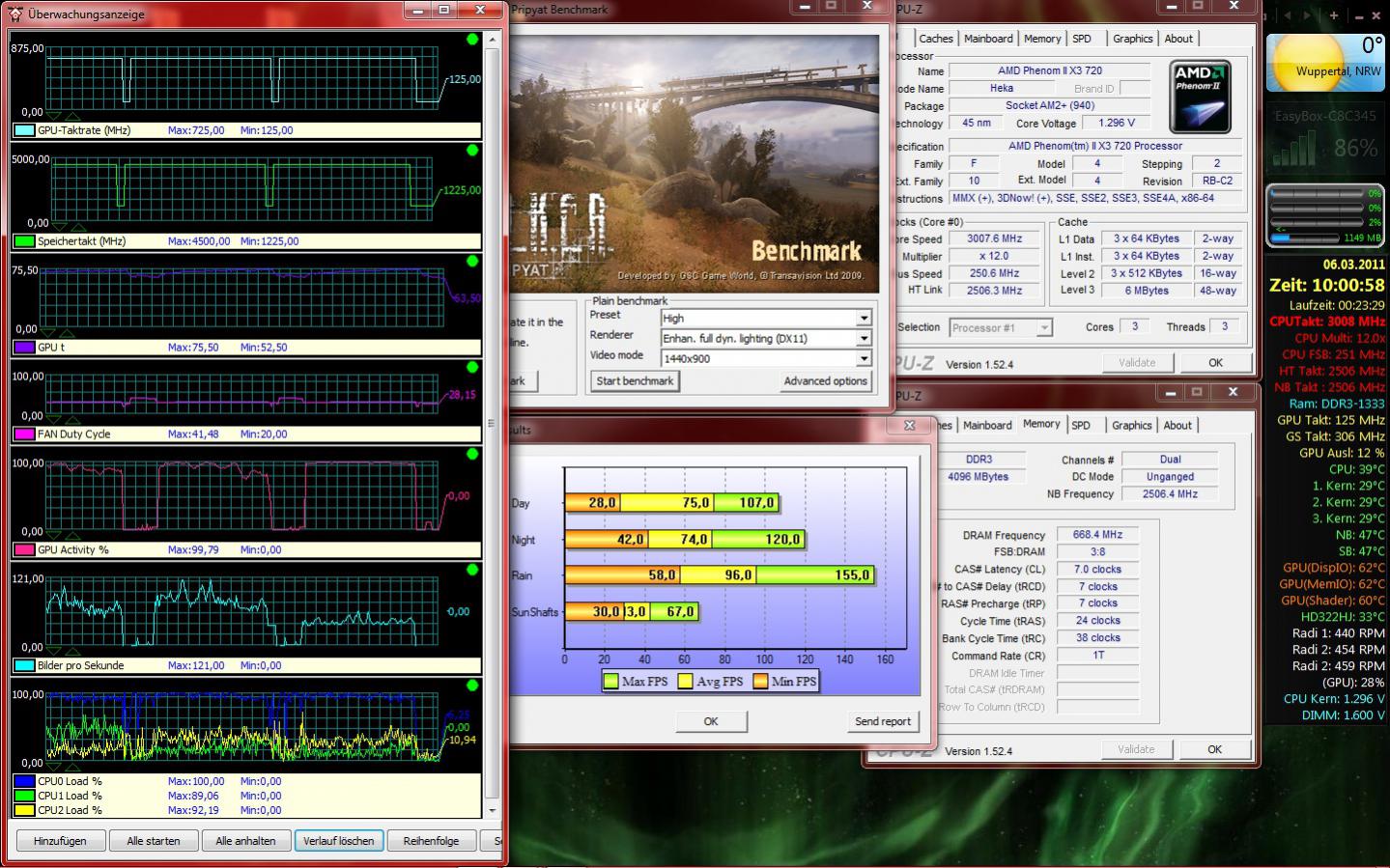
Task: Click the CPUTakt: 3008 MHz sidebar line
Action: 1327,322
